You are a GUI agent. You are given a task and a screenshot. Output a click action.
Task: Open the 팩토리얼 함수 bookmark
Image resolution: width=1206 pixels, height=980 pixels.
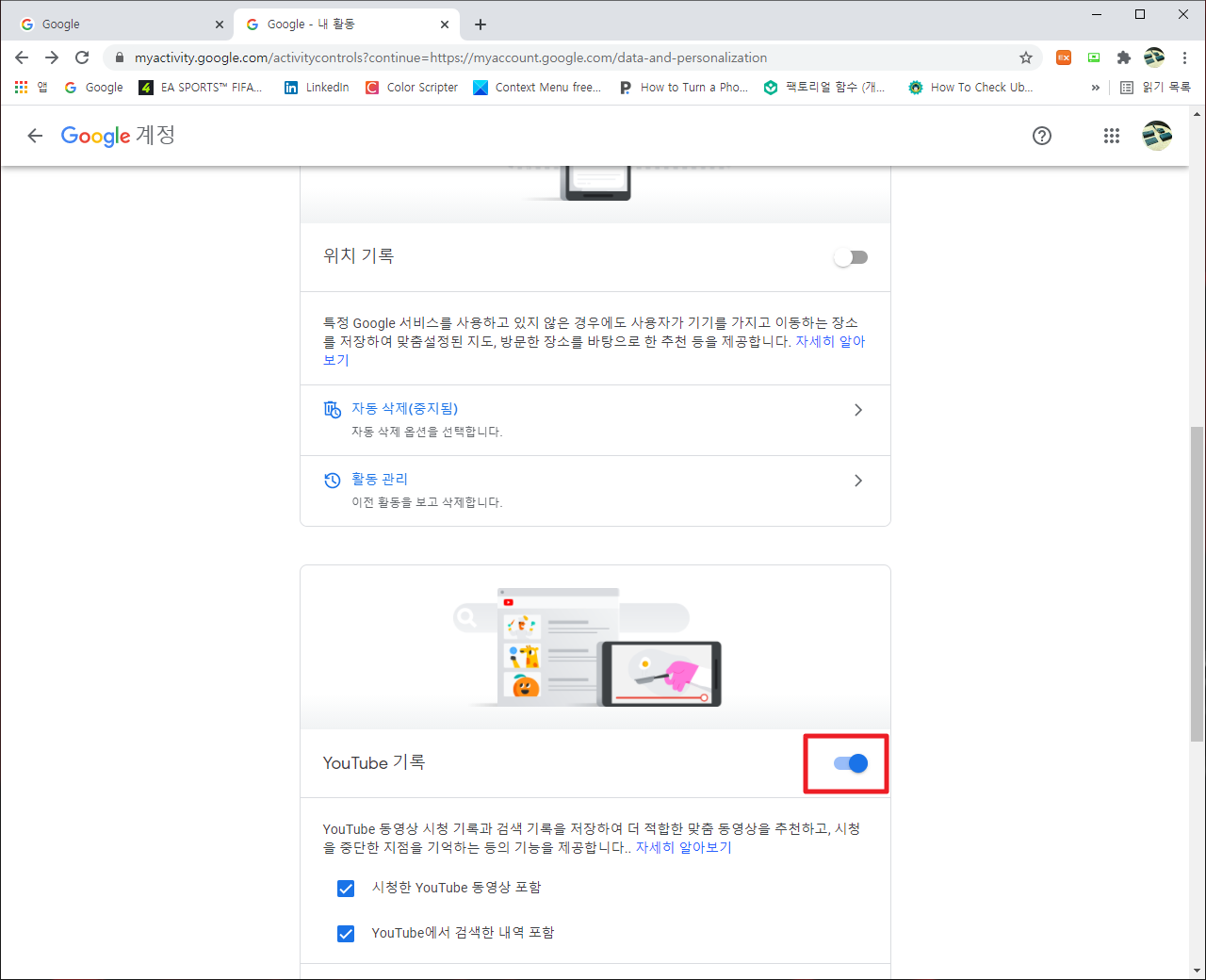(x=824, y=87)
